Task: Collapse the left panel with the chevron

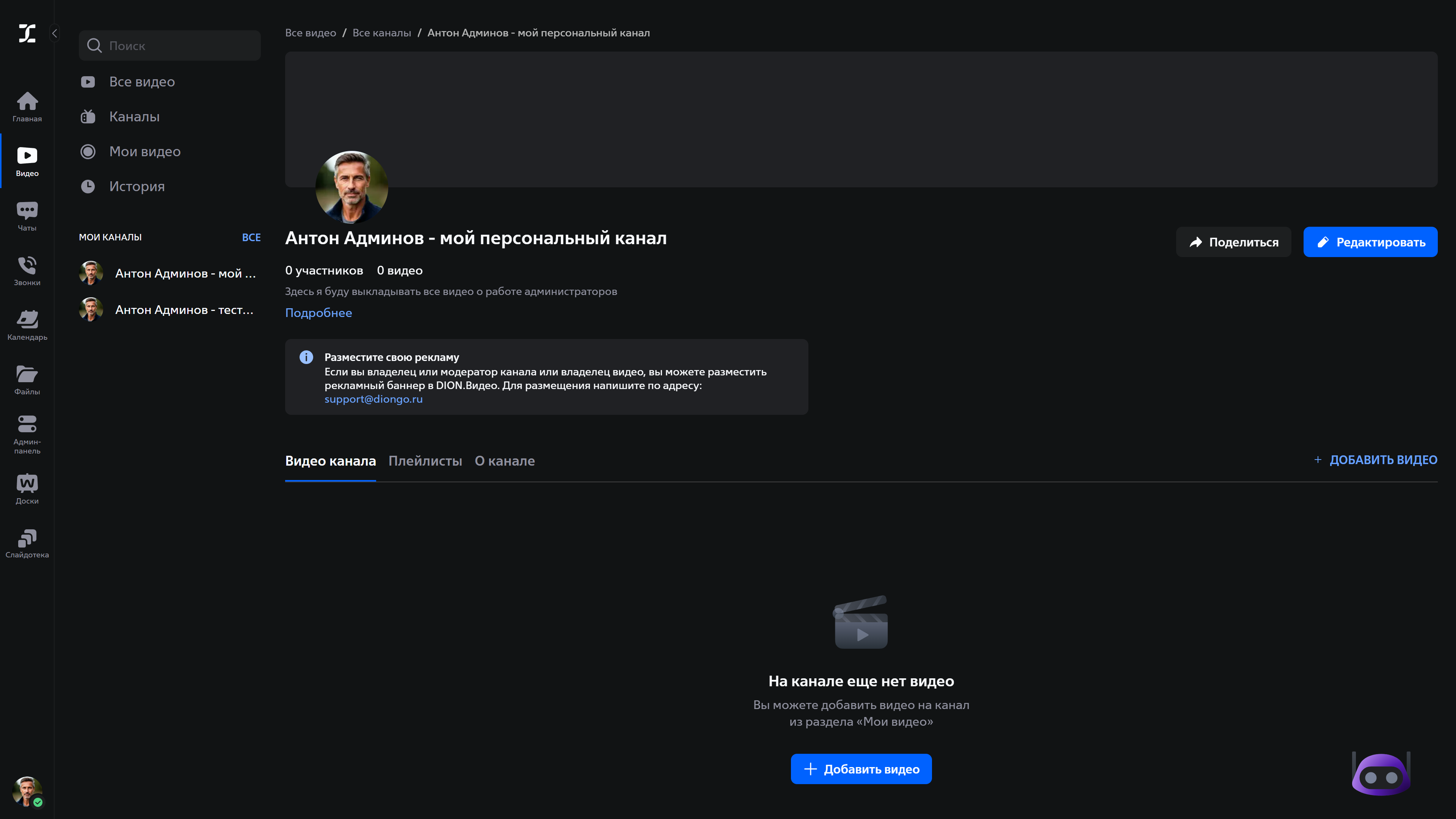Action: tap(54, 33)
